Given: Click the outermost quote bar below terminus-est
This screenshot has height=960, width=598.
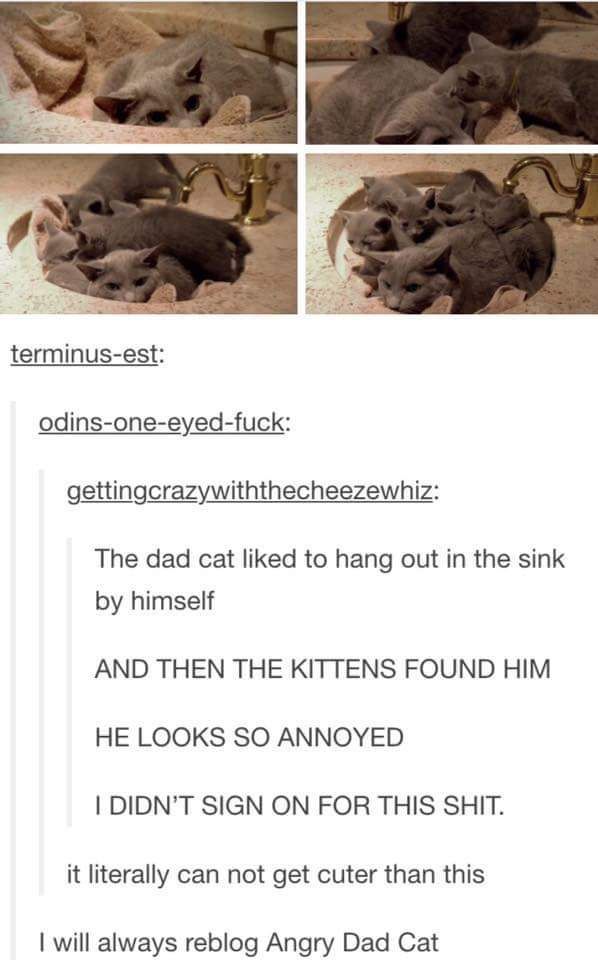Looking at the screenshot, I should click(x=13, y=681).
